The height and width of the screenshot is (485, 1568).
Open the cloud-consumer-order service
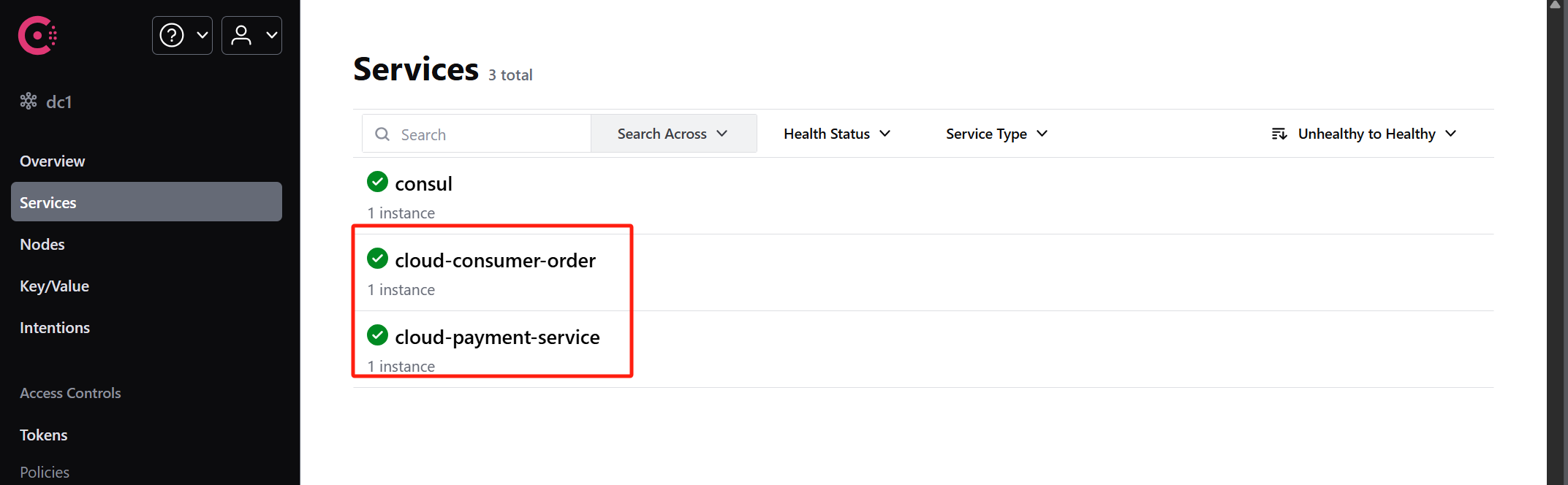tap(495, 260)
